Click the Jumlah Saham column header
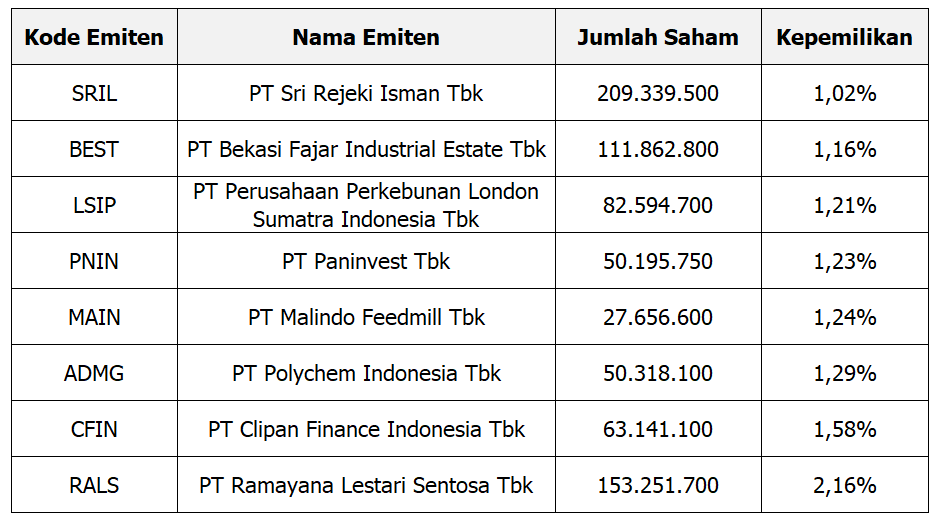Viewport: 942px width, 519px height. (x=658, y=38)
